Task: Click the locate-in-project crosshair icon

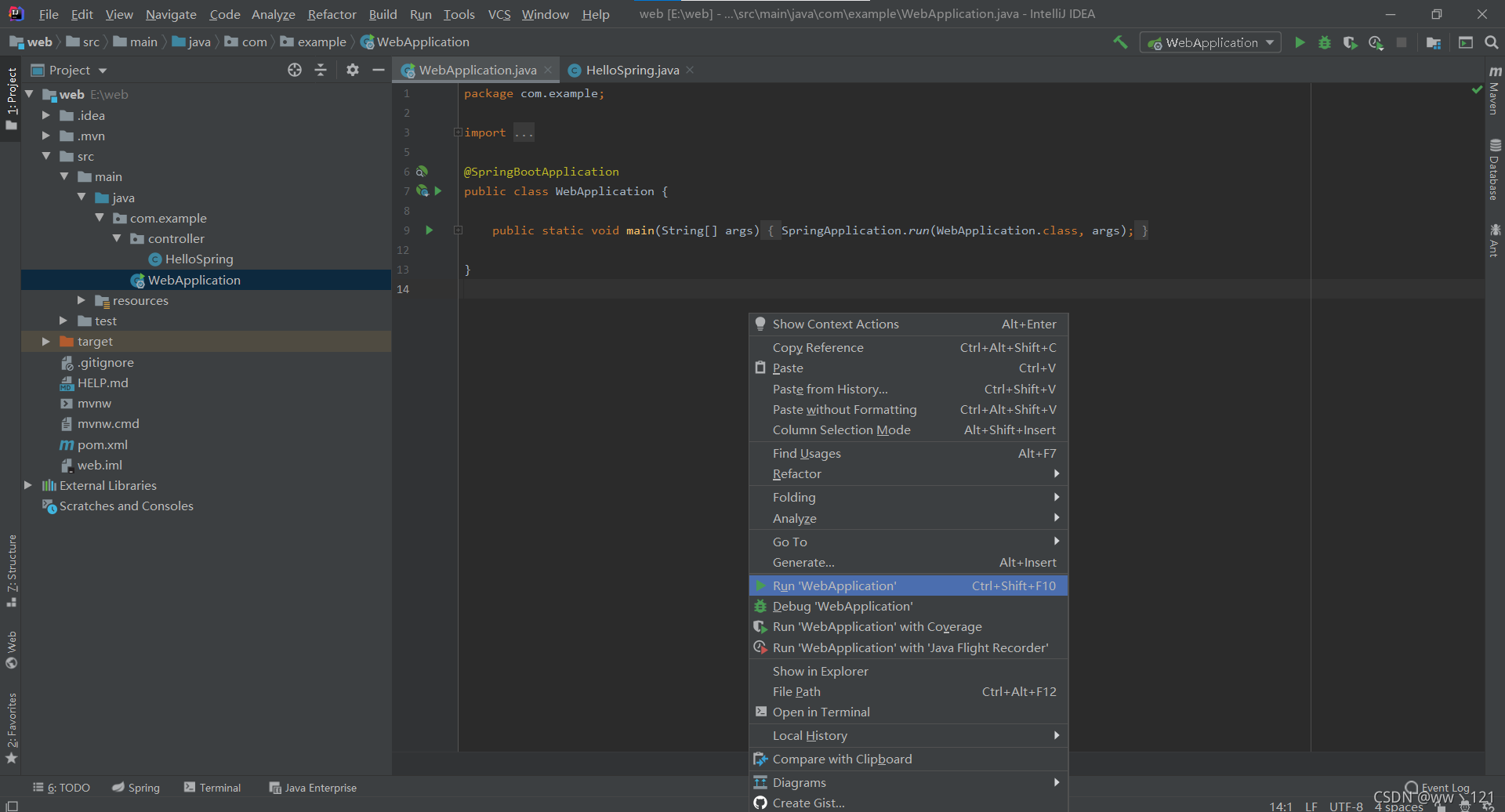Action: tap(295, 70)
